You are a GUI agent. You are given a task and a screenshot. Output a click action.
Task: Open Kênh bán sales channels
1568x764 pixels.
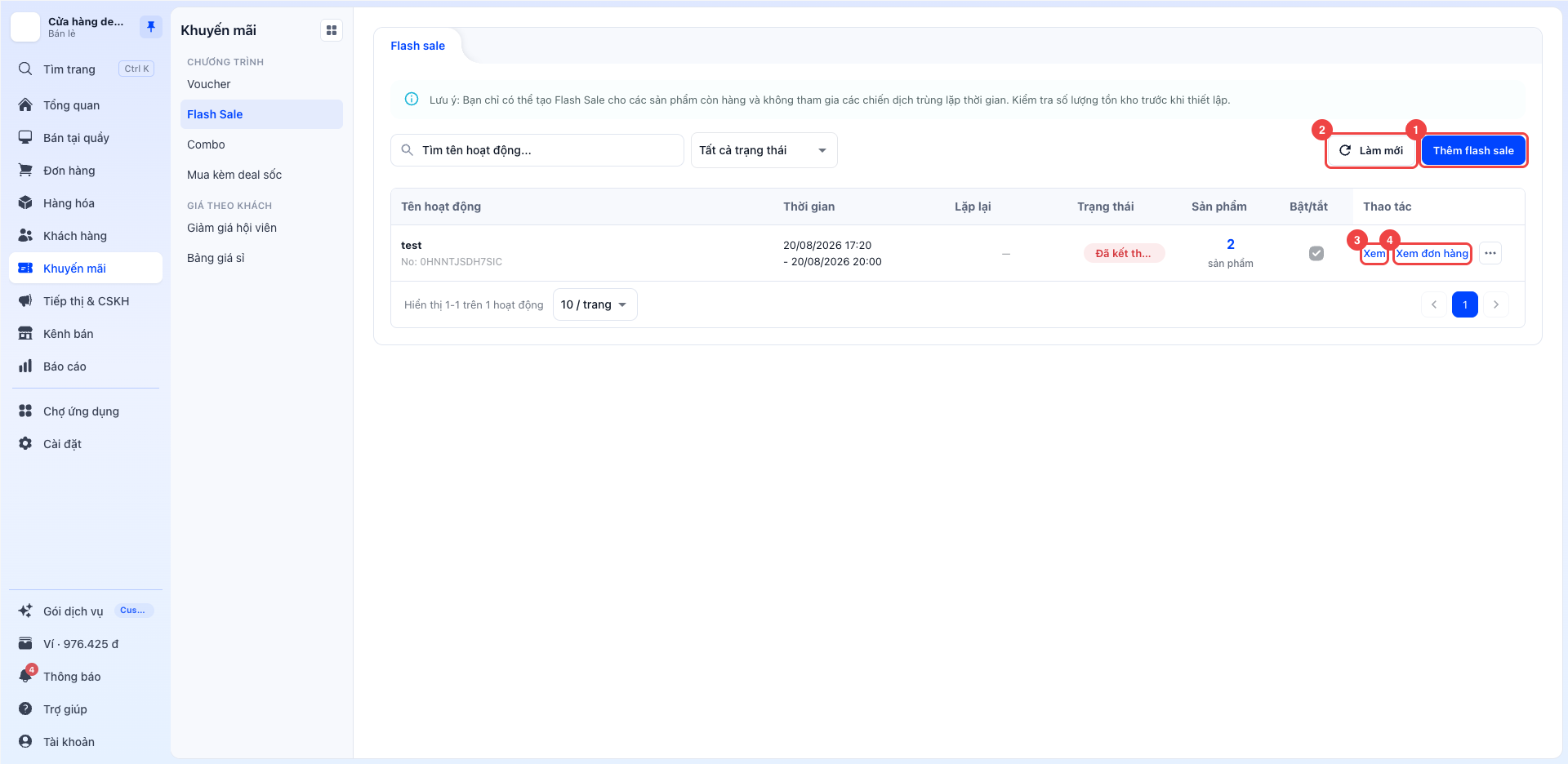pyautogui.click(x=86, y=334)
